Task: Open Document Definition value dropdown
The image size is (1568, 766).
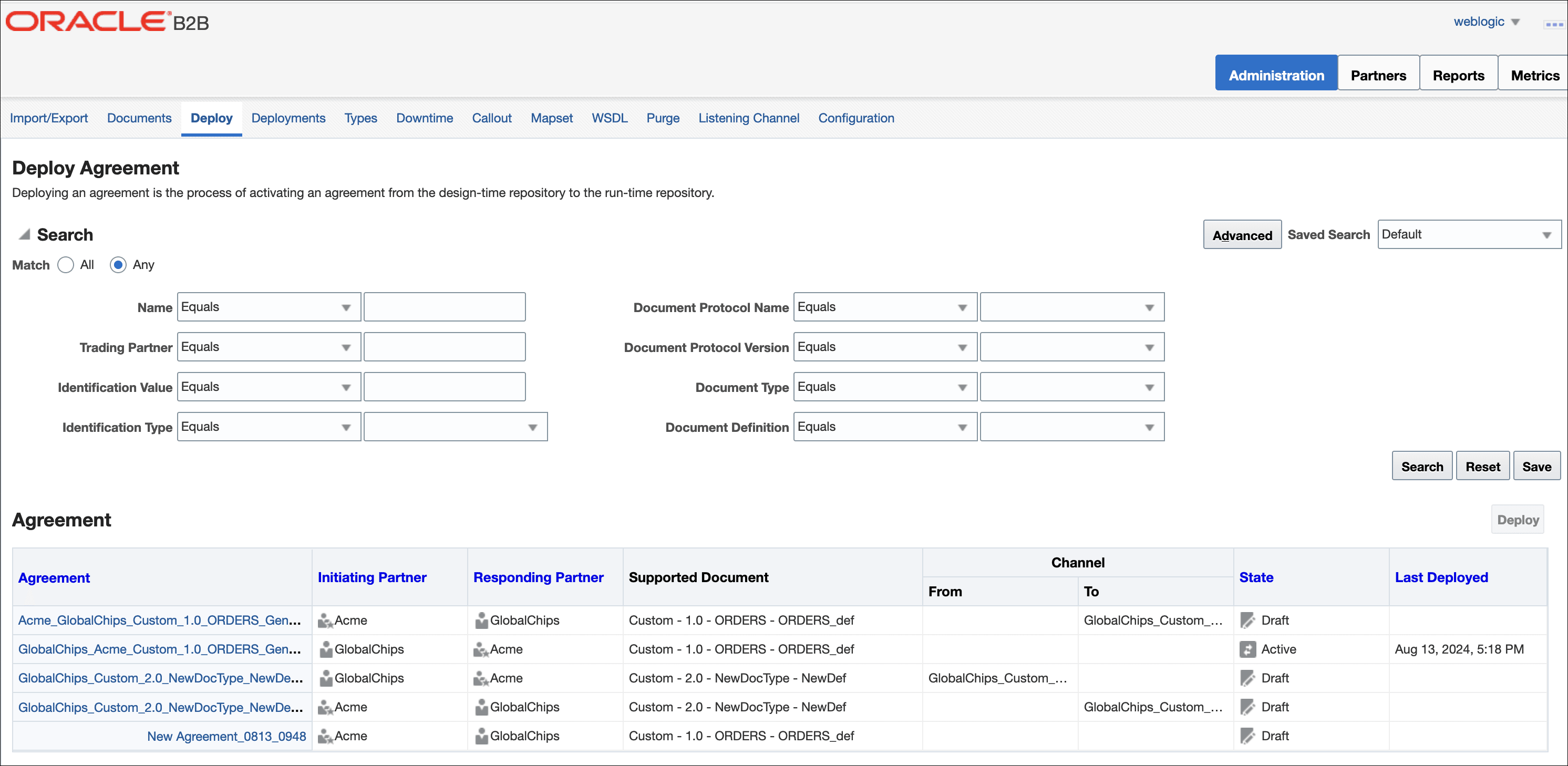Action: tap(1072, 427)
